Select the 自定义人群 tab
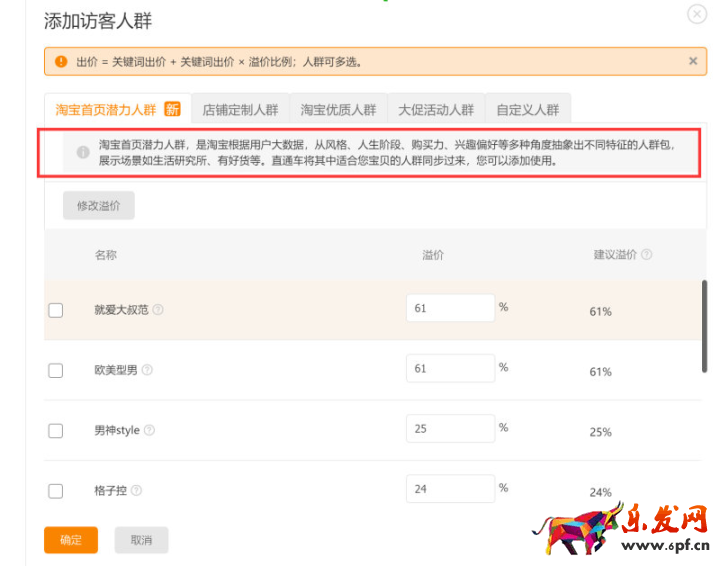 coord(528,110)
